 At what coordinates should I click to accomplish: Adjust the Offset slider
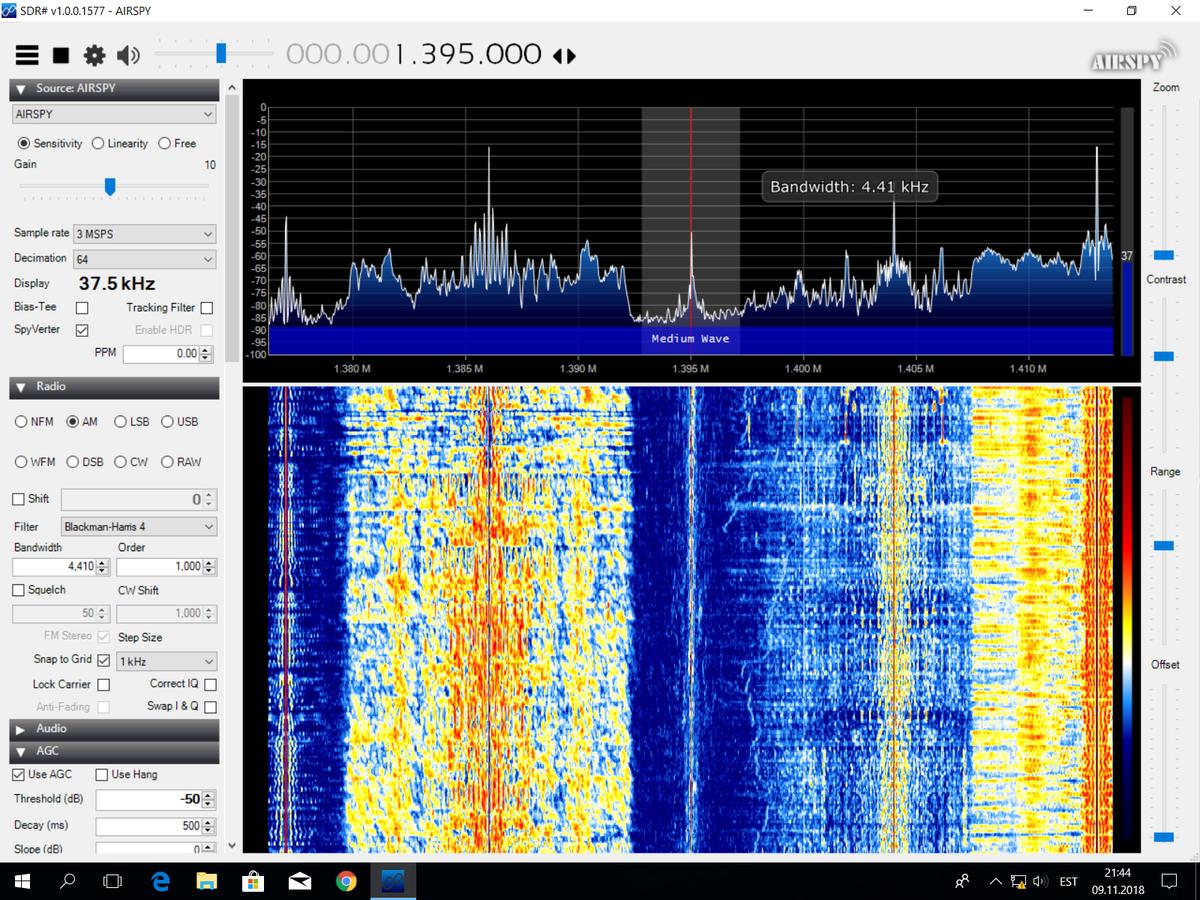[x=1164, y=837]
